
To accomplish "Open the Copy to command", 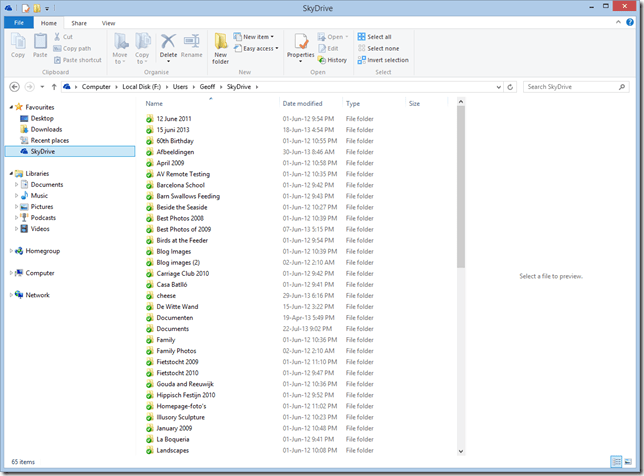I will [x=142, y=48].
